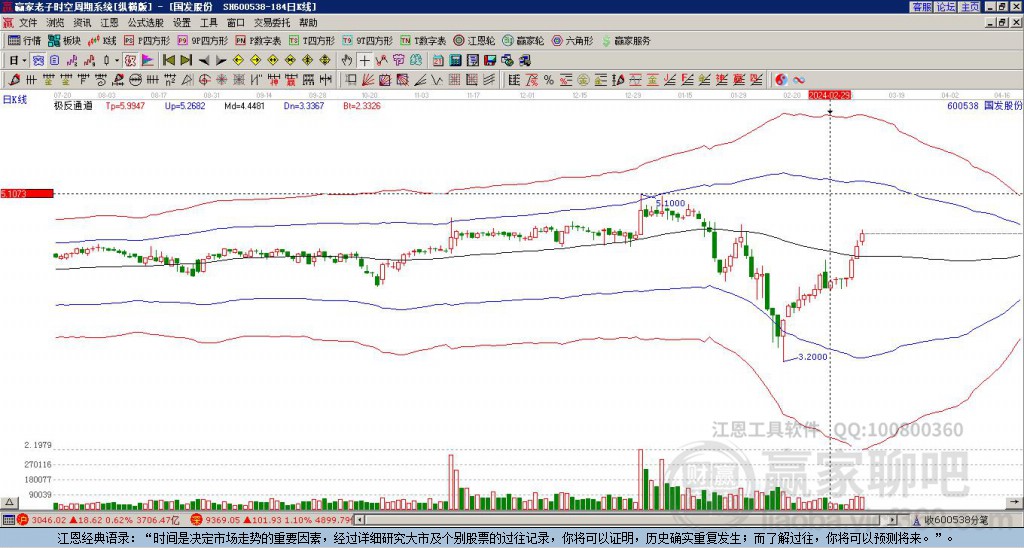The image size is (1024, 548).
Task: Toggle the 权 adjustment button
Action: (130, 61)
